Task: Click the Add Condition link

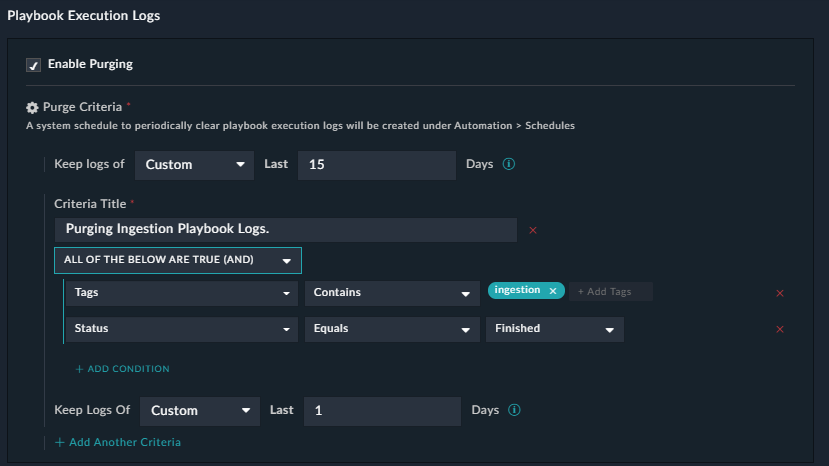Action: pos(122,369)
